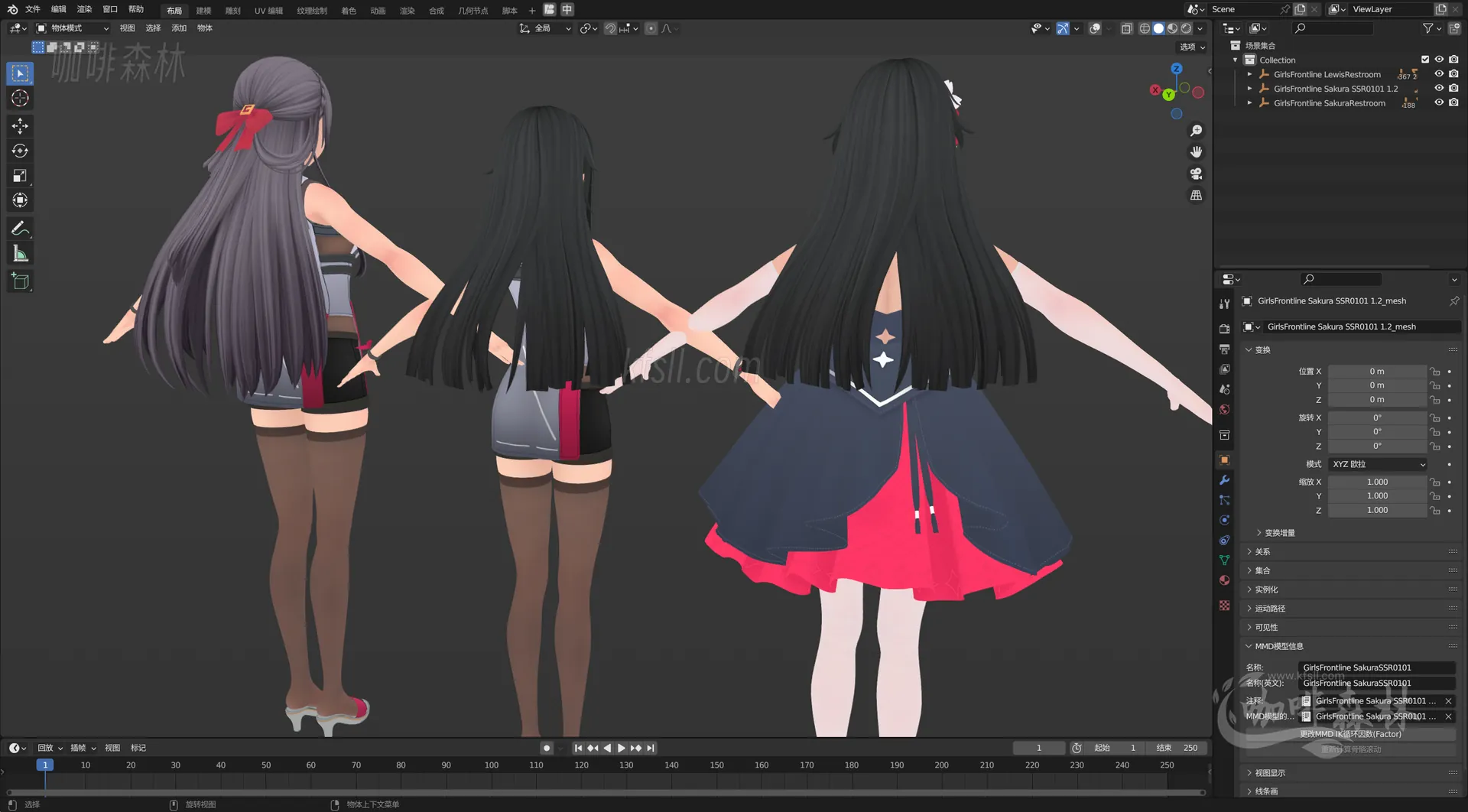Expand the GirlsFrontline SakuraRestroom outliner item

tap(1251, 102)
